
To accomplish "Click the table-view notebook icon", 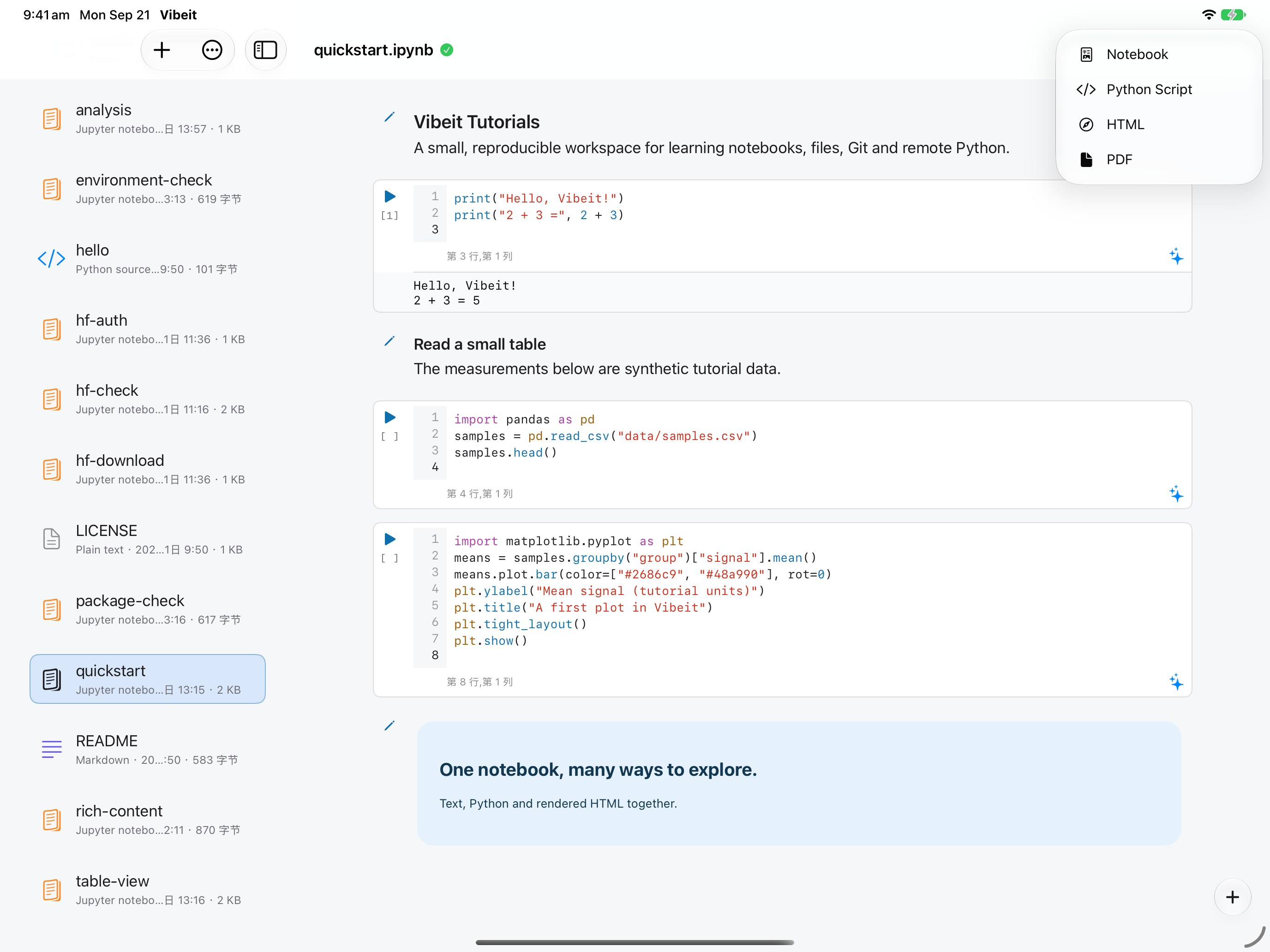I will point(51,890).
